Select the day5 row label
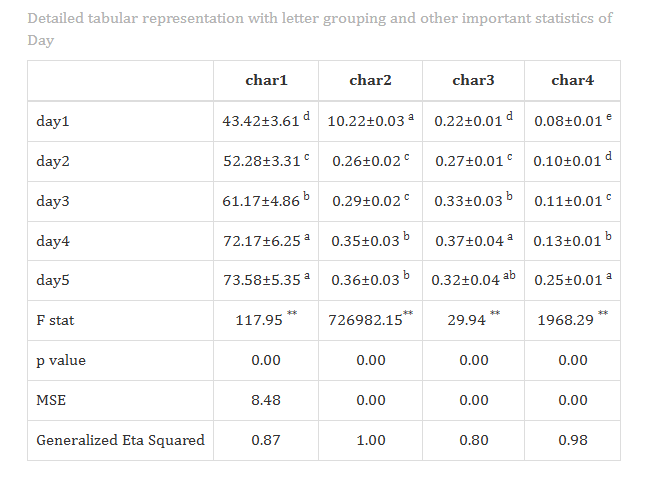This screenshot has width=656, height=490. [x=53, y=280]
